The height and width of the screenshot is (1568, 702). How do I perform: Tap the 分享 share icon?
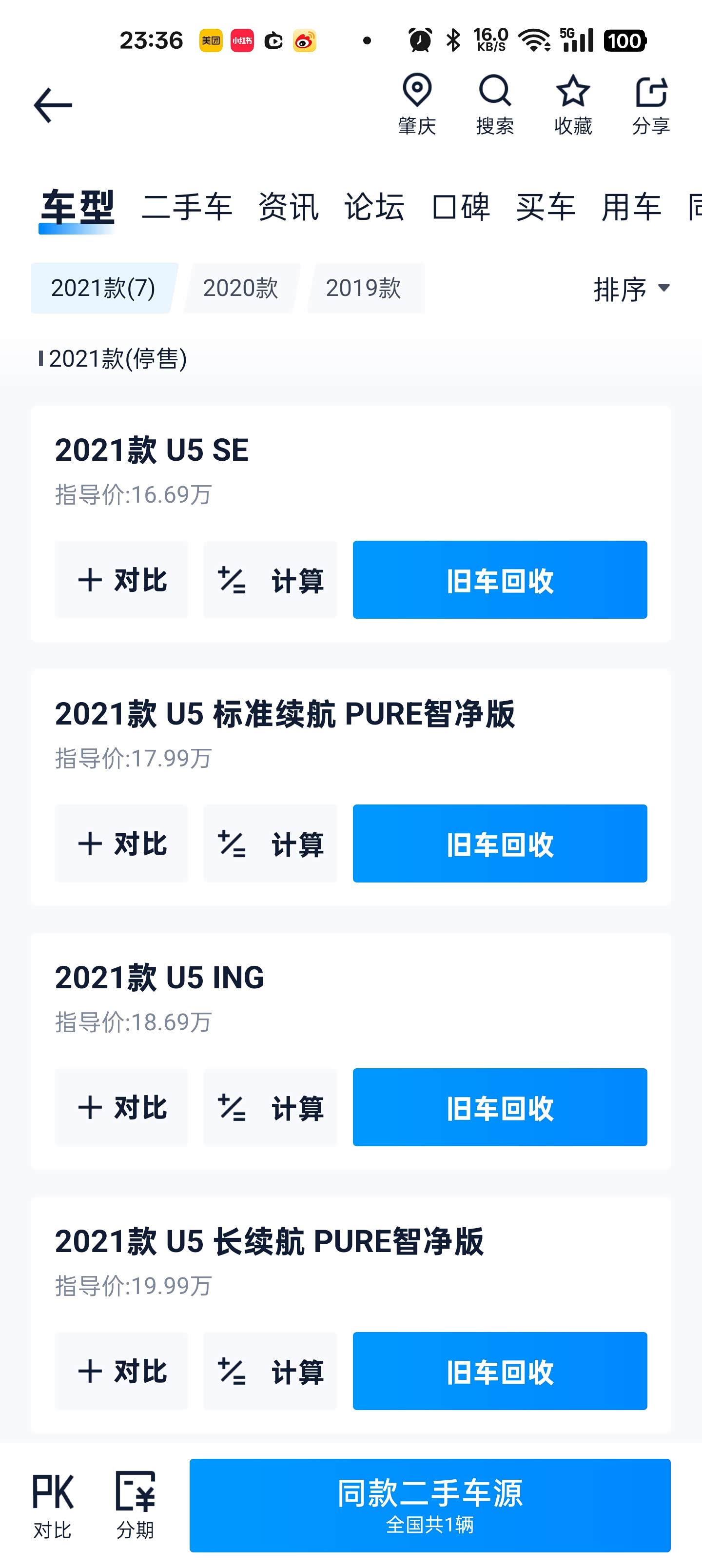(x=651, y=104)
